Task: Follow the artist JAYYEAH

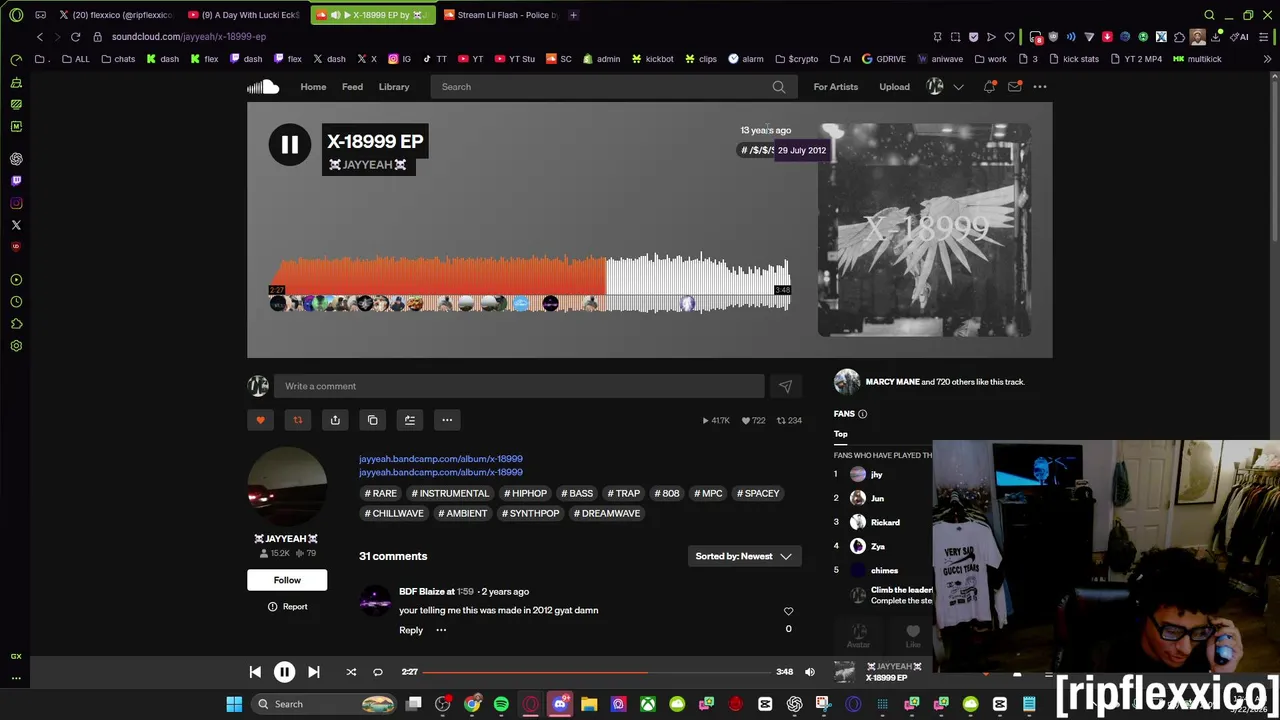Action: 287,580
